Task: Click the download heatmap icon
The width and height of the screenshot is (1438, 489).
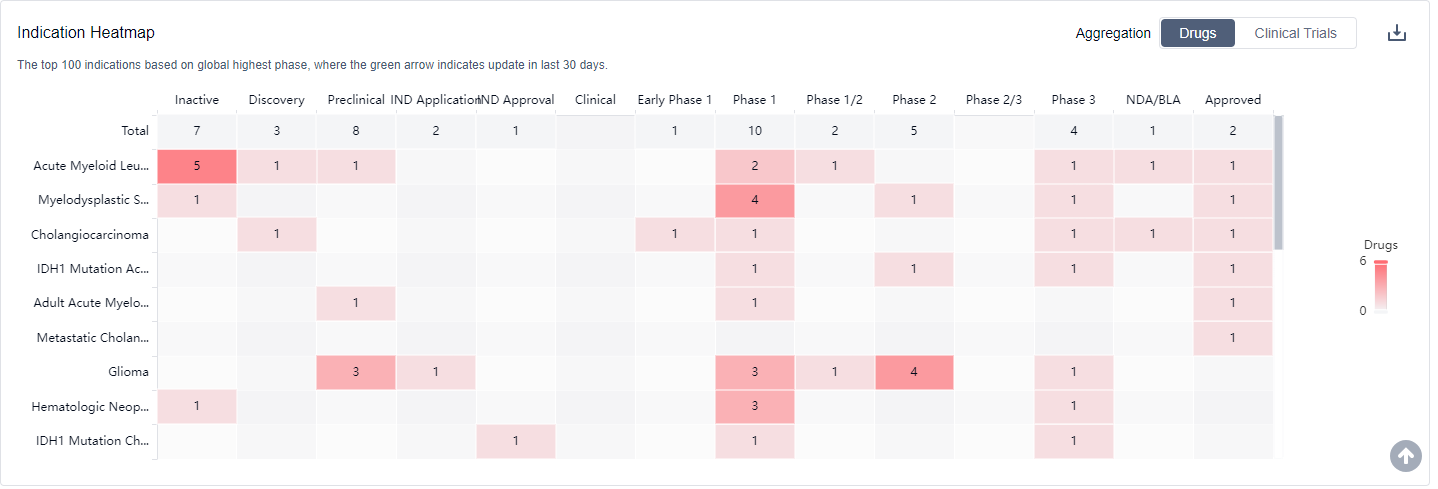Action: click(x=1396, y=33)
